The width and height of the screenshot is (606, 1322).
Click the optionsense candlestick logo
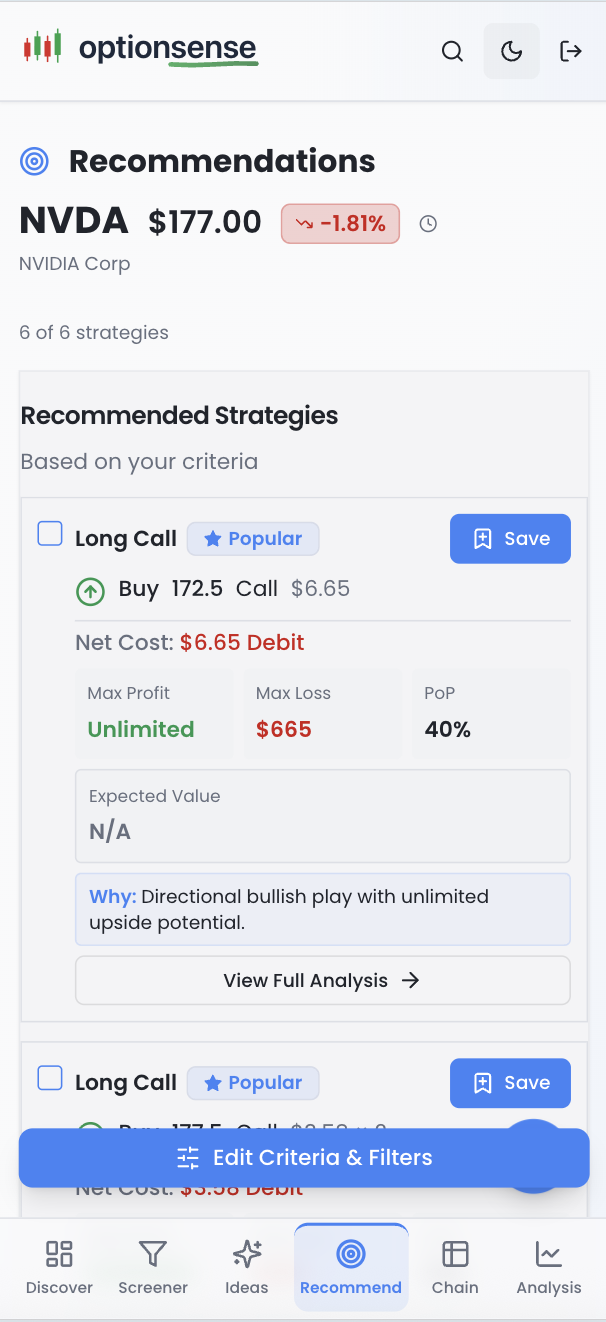point(43,46)
